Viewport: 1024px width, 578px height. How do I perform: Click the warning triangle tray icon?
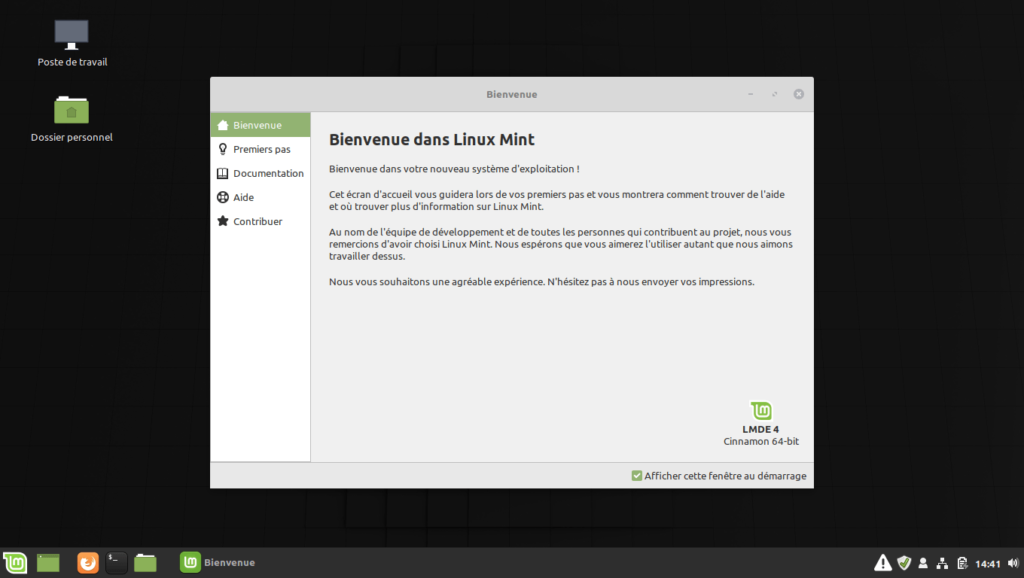(883, 563)
